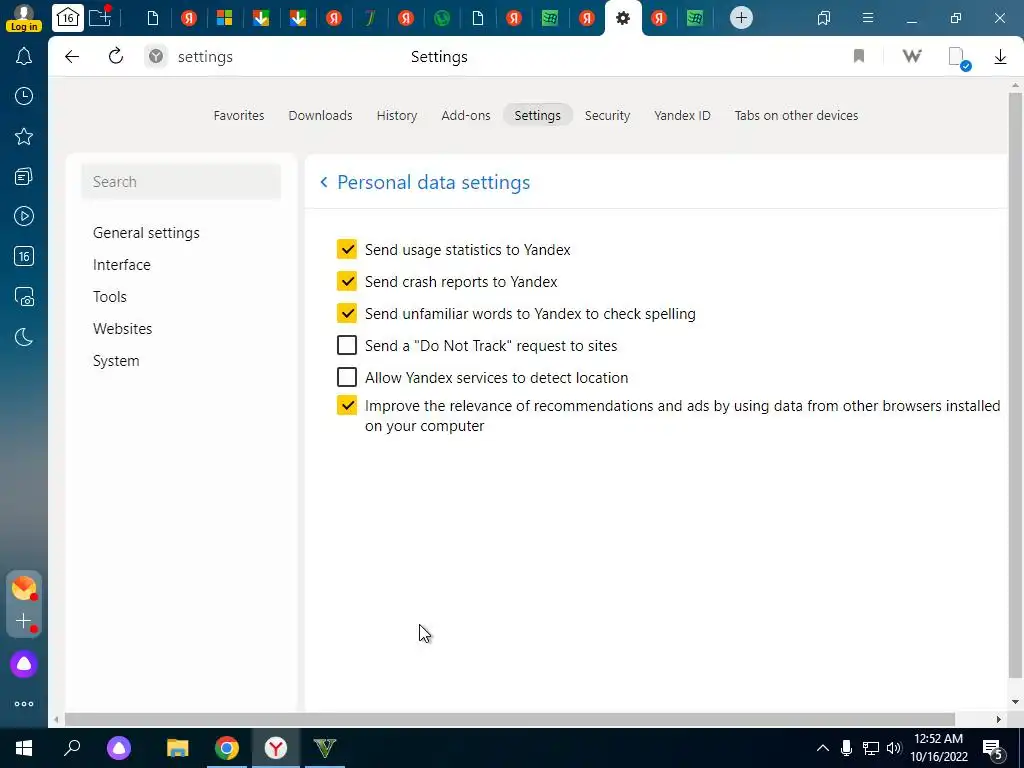The width and height of the screenshot is (1024, 768).
Task: Go back via Personal data settings chevron
Action: [x=324, y=182]
